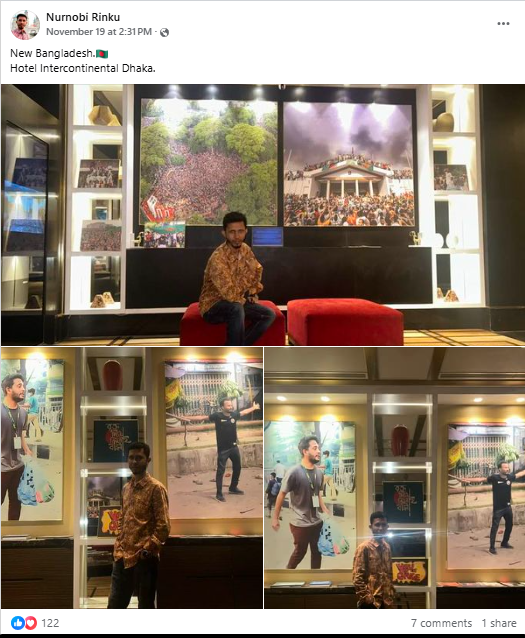The width and height of the screenshot is (525, 638).
Task: Click the red Love reaction icon
Action: 31,623
